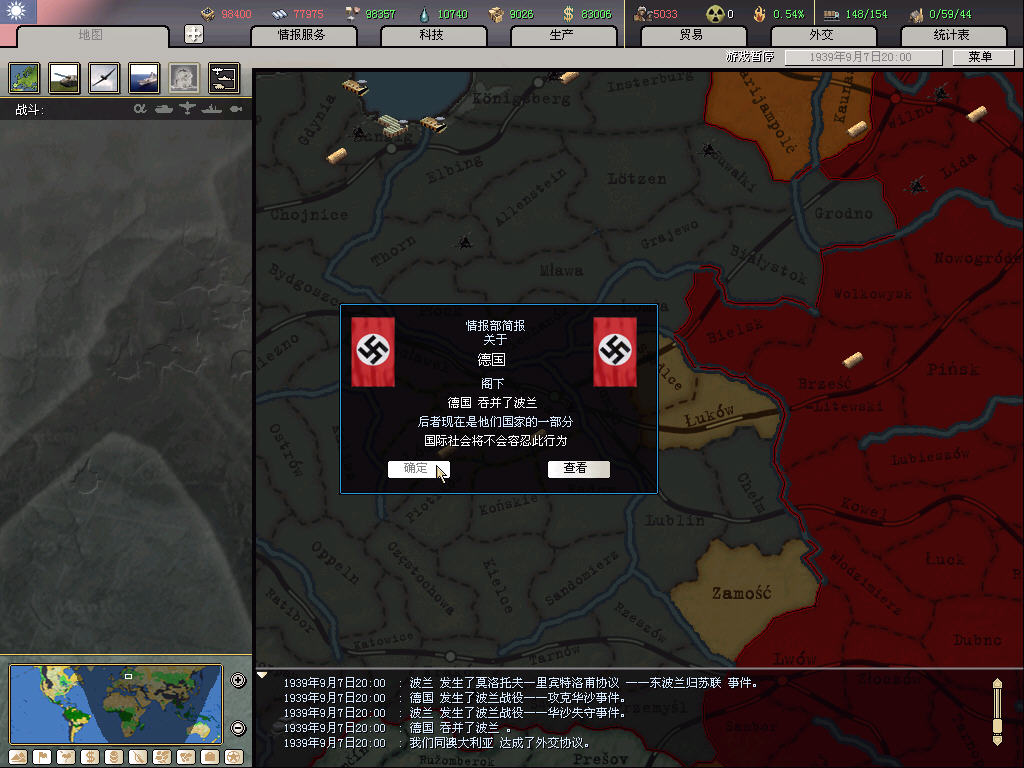Select the naval units ship icon

pos(144,78)
